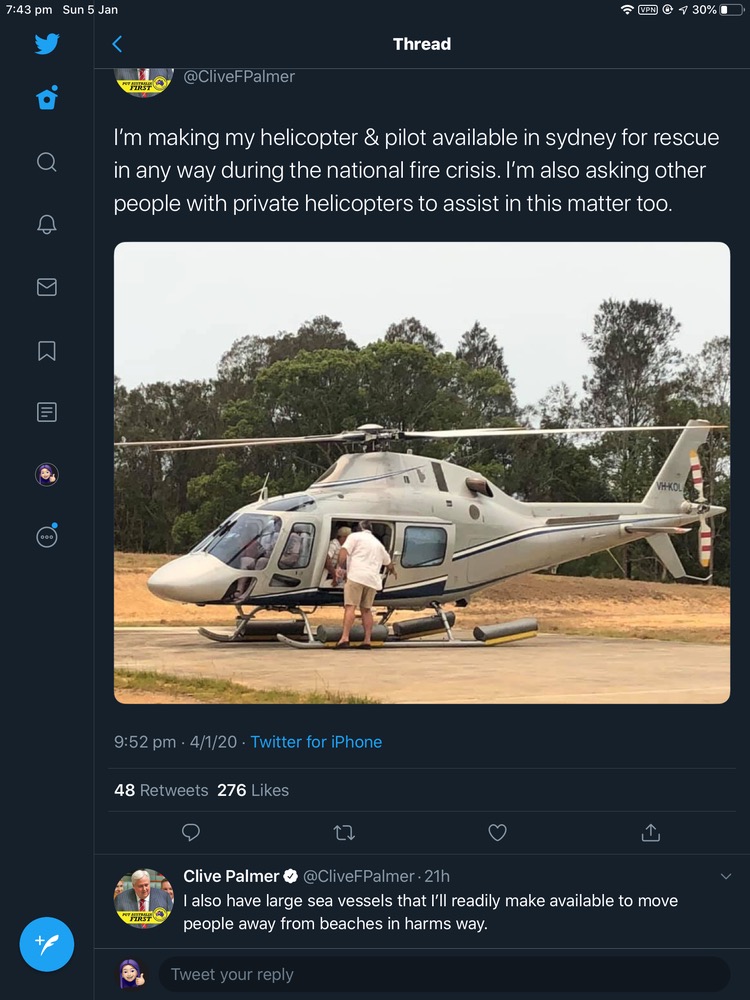Expand options chevron on reply tweet
Viewport: 750px width, 1000px height.
726,877
